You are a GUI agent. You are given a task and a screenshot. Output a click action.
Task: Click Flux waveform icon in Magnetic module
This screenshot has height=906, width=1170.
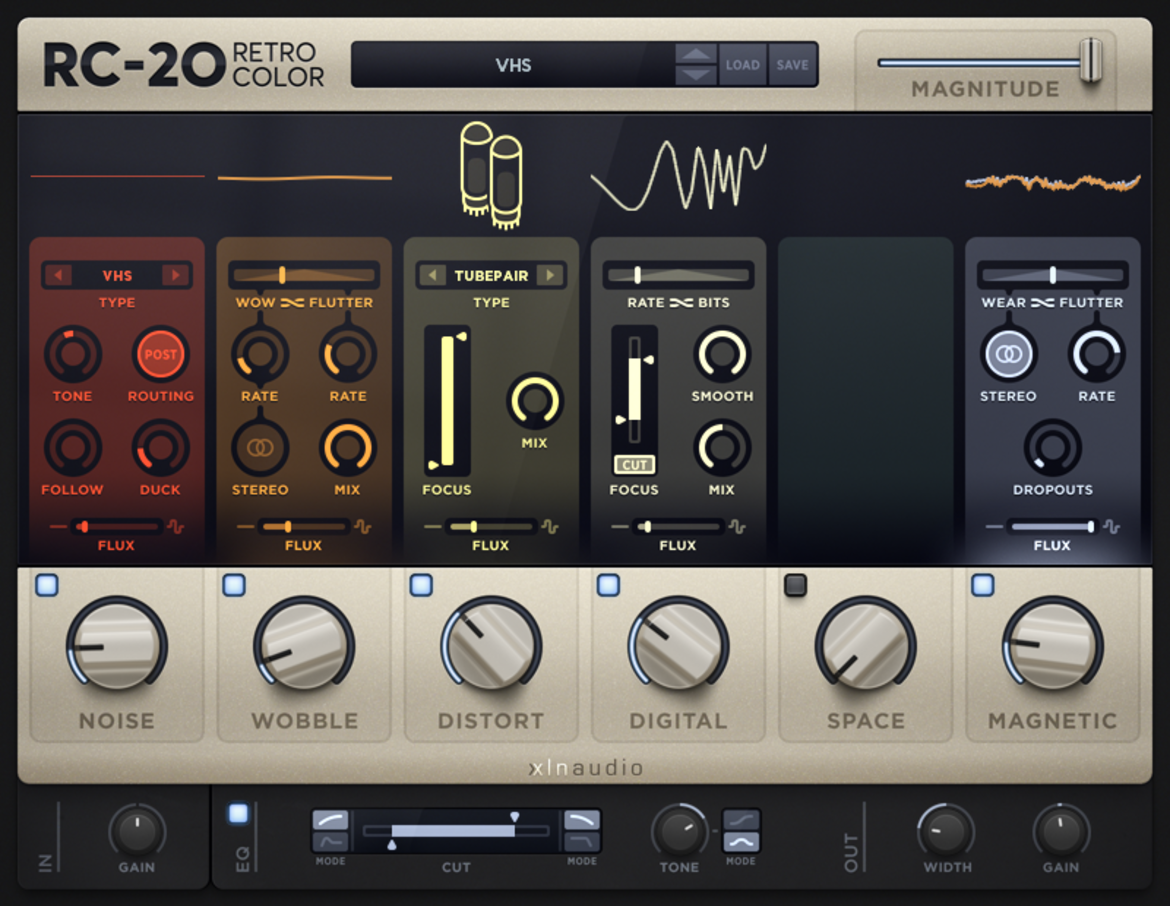[1111, 526]
